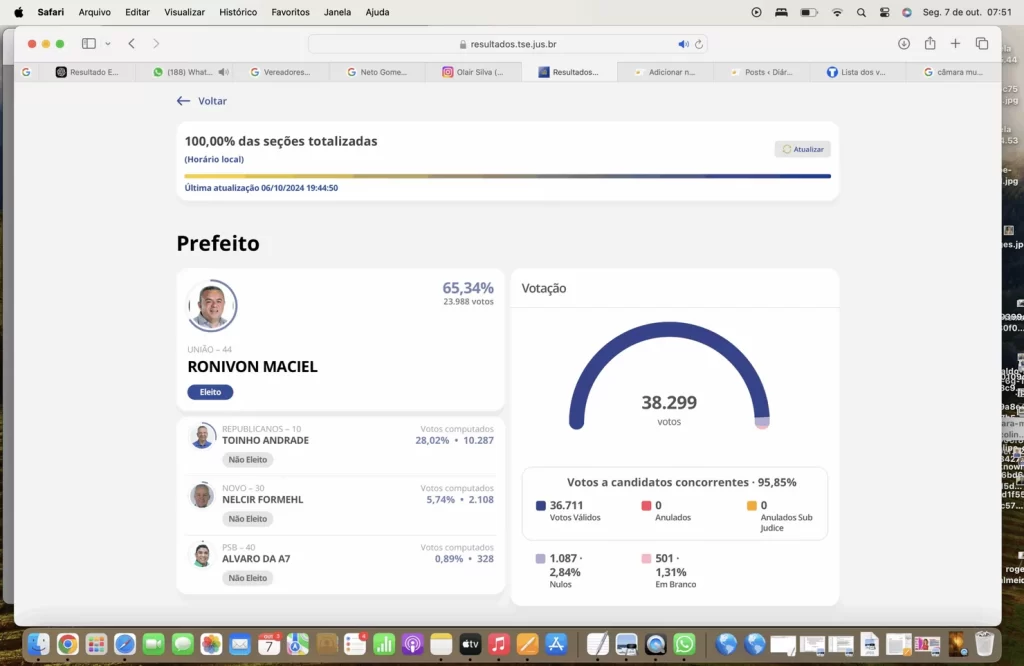Open Downloads from the Safari toolbar
Screen dimensions: 1024x666
pos(904,44)
